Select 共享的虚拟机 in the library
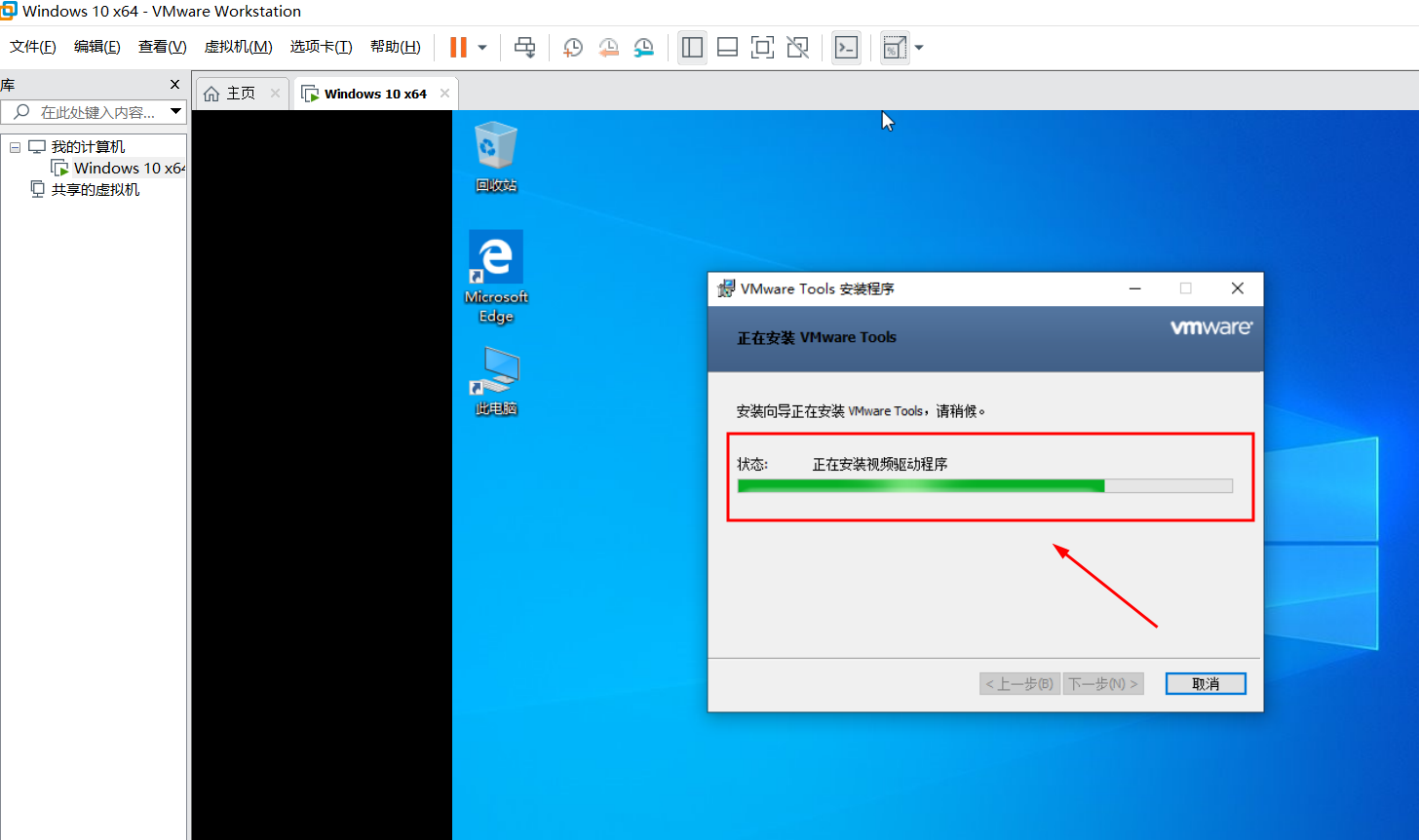The image size is (1419, 840). 96,190
